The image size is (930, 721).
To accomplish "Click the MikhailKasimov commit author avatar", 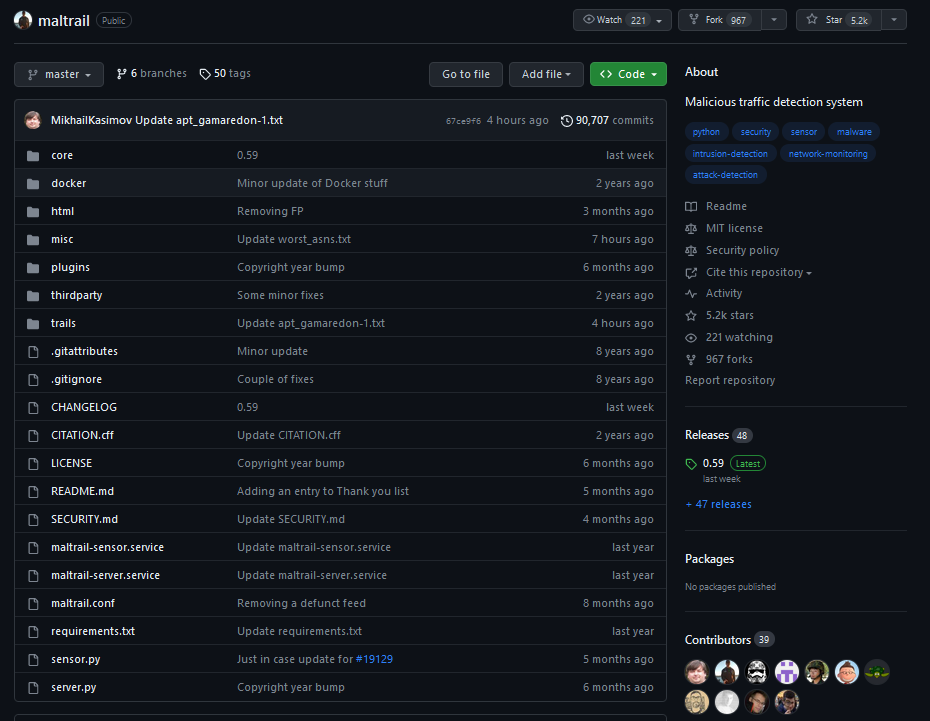I will click(33, 120).
